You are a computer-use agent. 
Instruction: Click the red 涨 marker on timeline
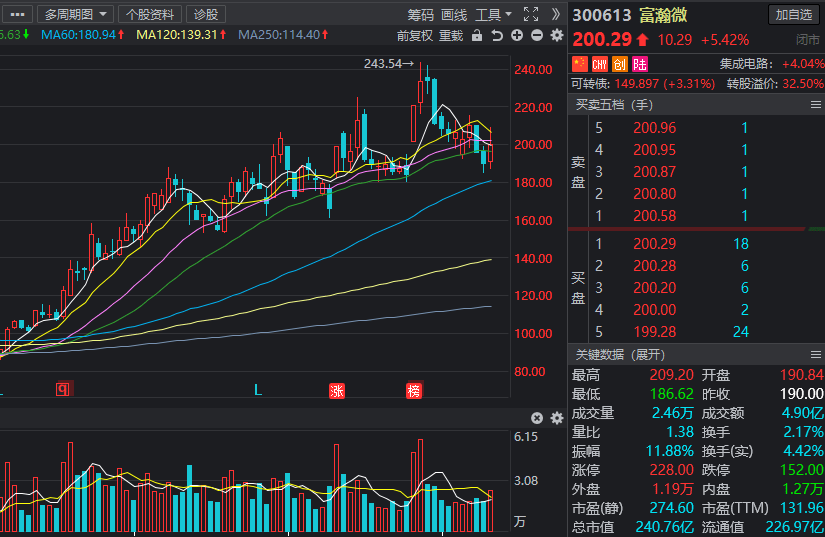tap(337, 391)
